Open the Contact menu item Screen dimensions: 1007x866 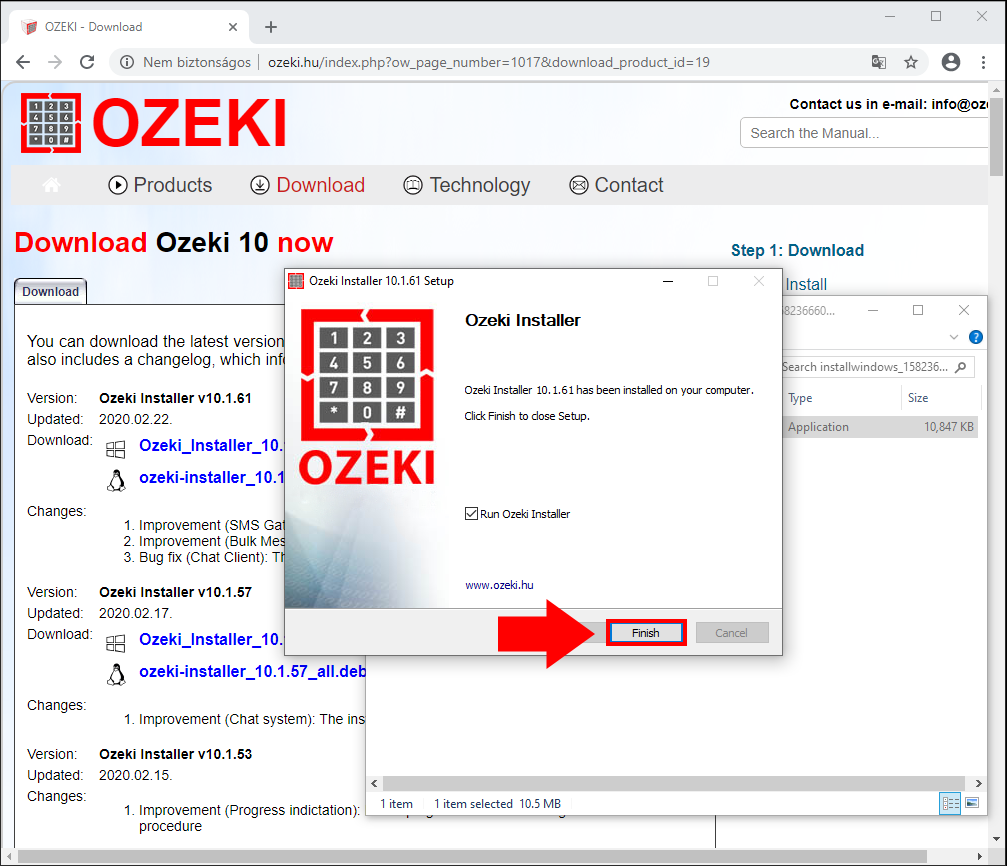point(616,185)
